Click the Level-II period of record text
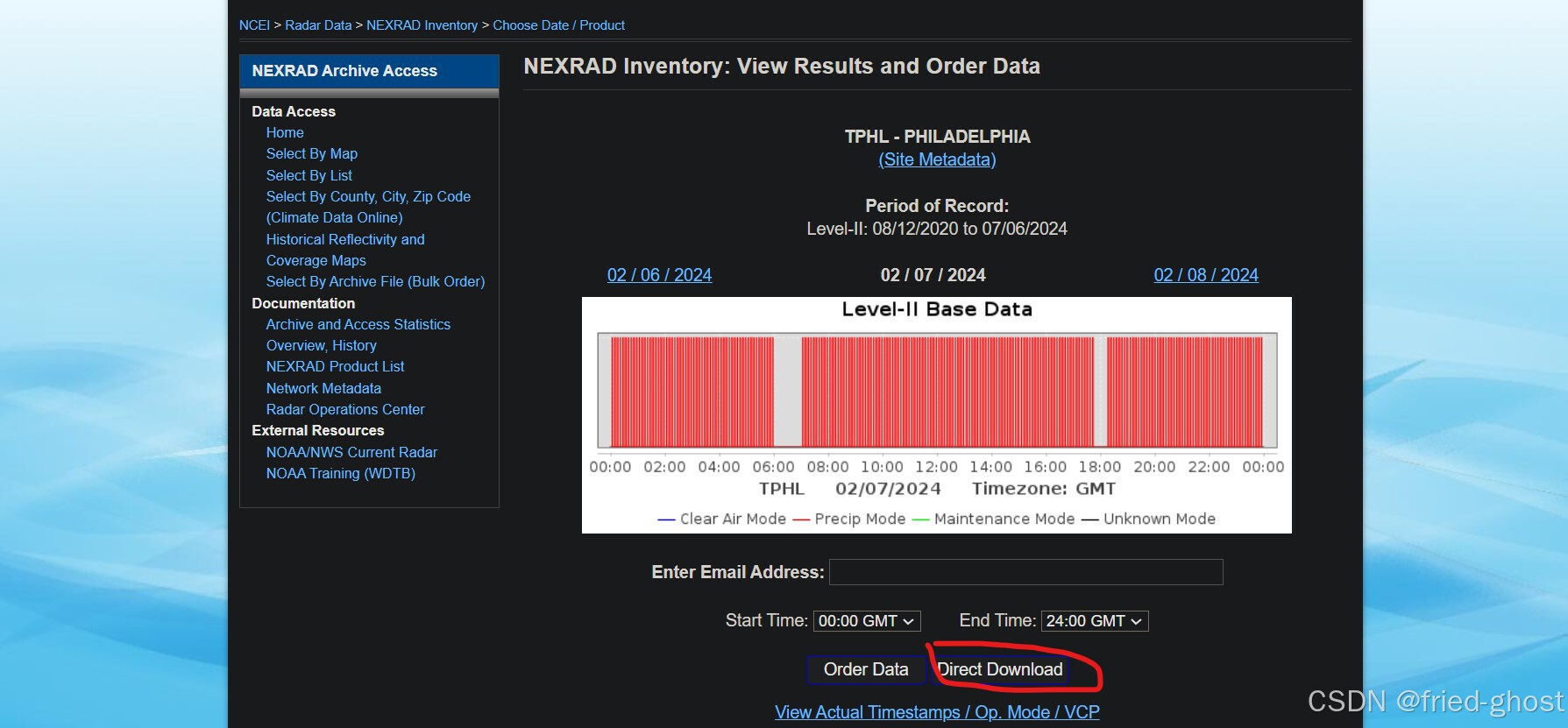This screenshot has height=728, width=1568. coord(937,229)
